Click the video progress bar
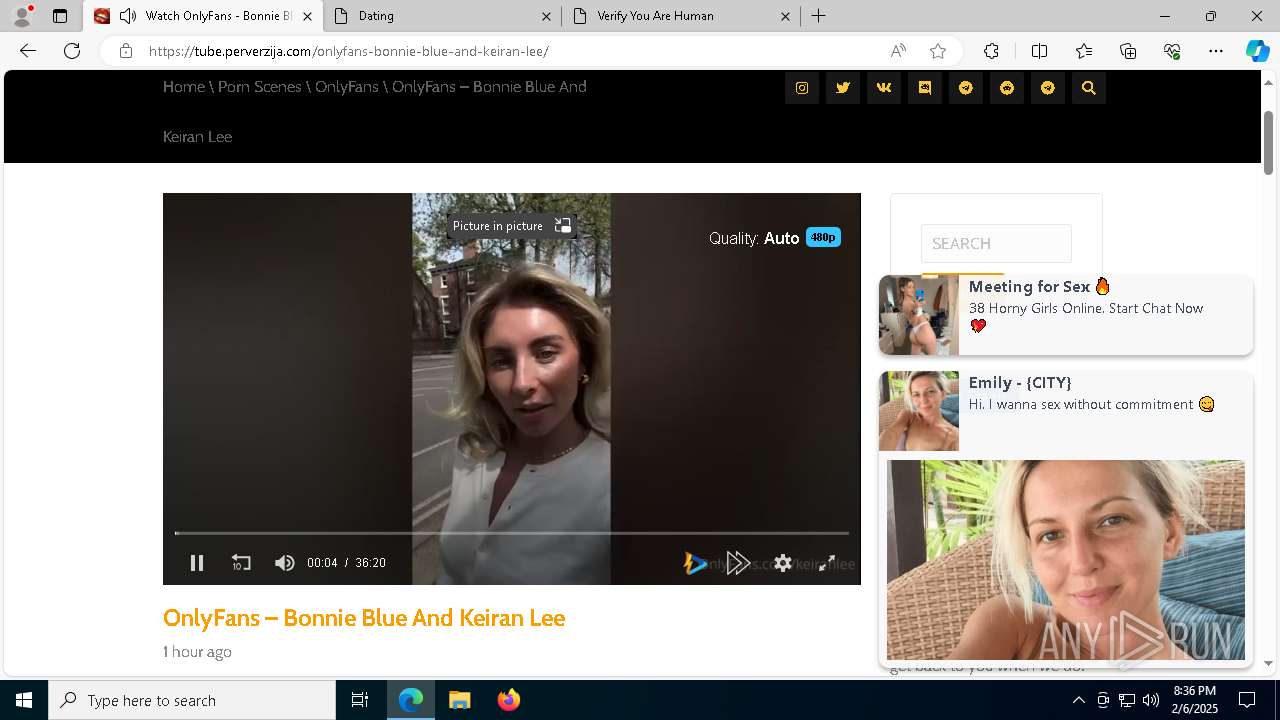1280x720 pixels. click(x=512, y=533)
